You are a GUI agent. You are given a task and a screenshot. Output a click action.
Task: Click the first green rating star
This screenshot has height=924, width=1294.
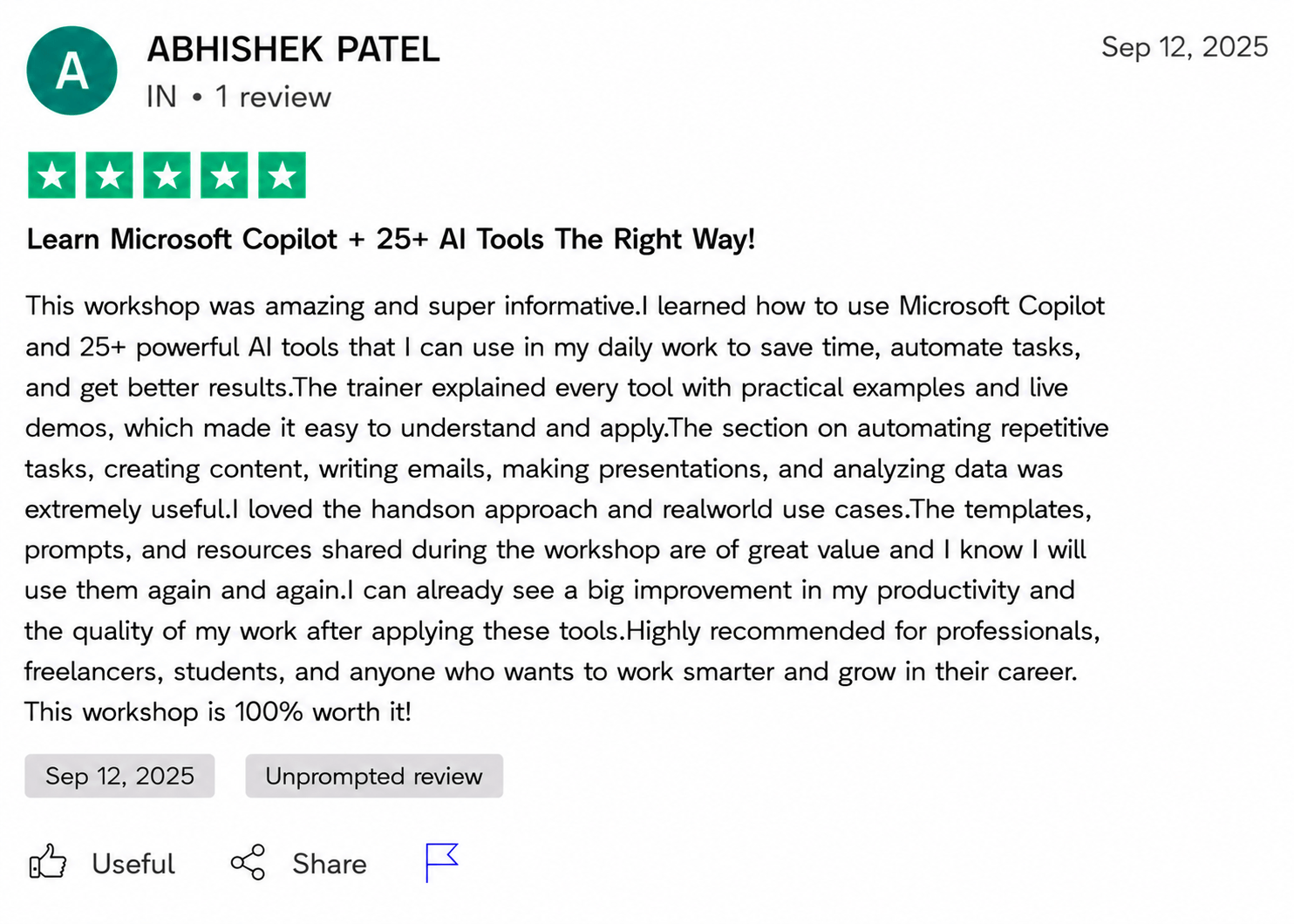pos(51,175)
